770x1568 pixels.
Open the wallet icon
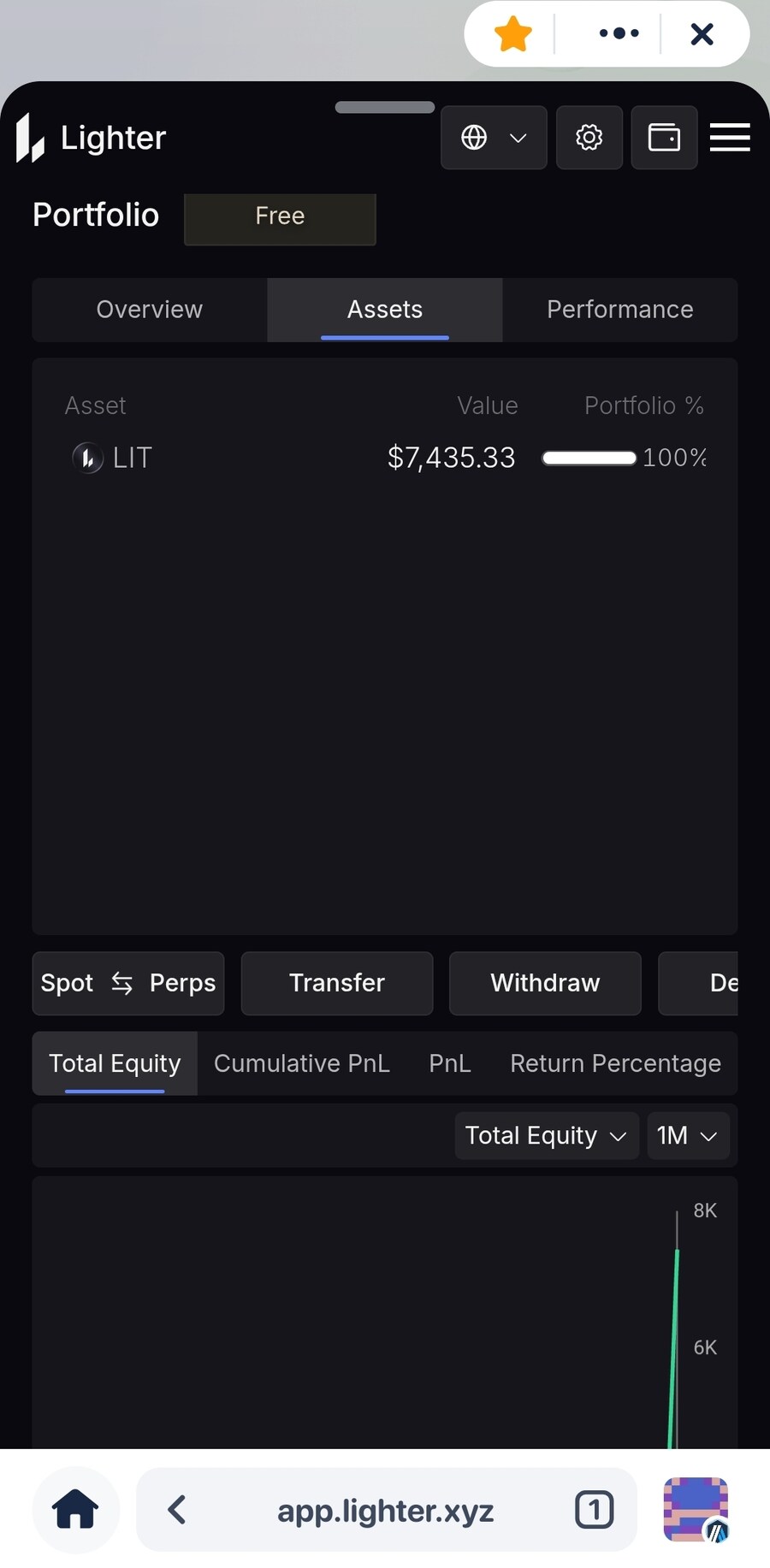pos(664,138)
